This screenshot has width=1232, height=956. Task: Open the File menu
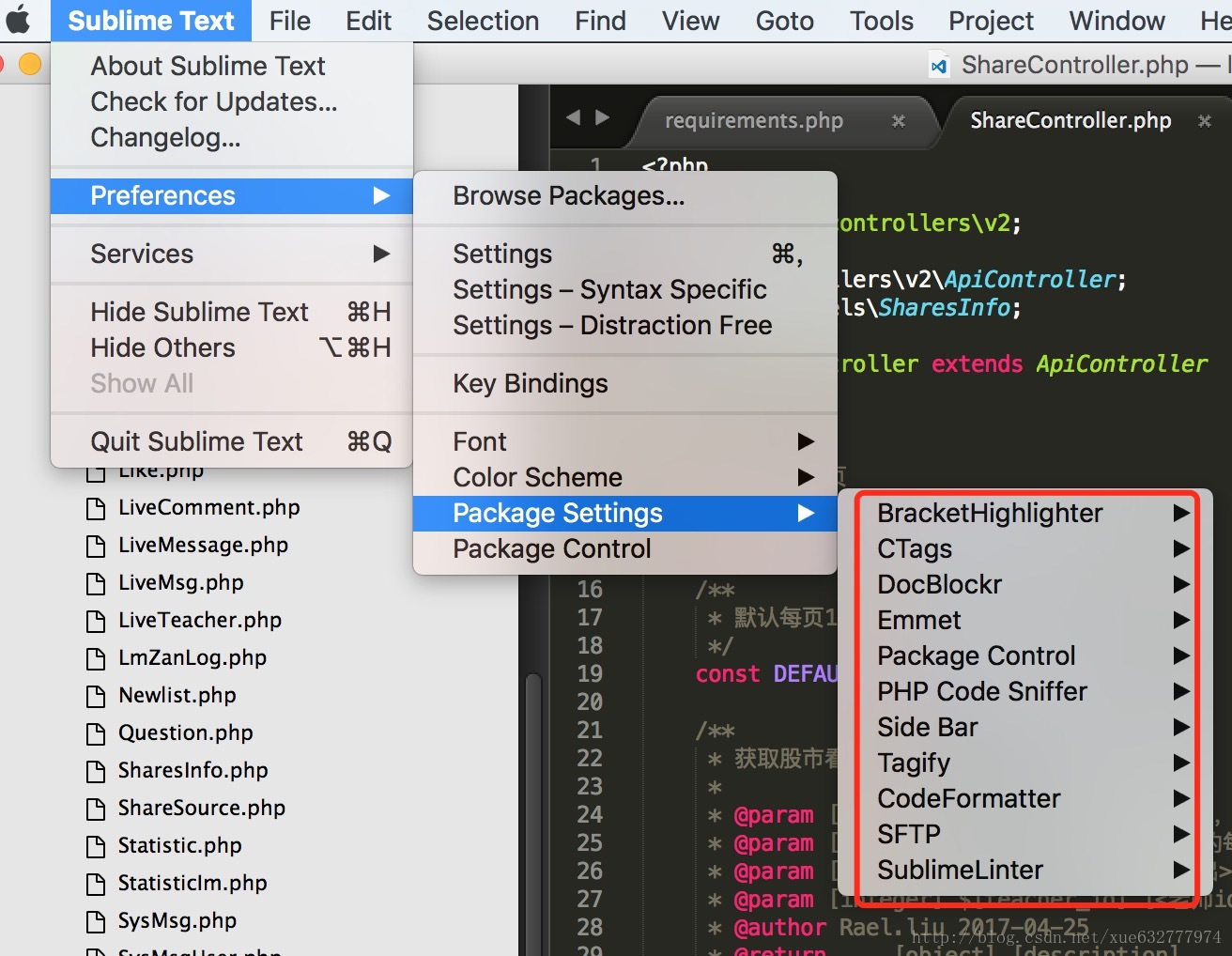click(289, 21)
